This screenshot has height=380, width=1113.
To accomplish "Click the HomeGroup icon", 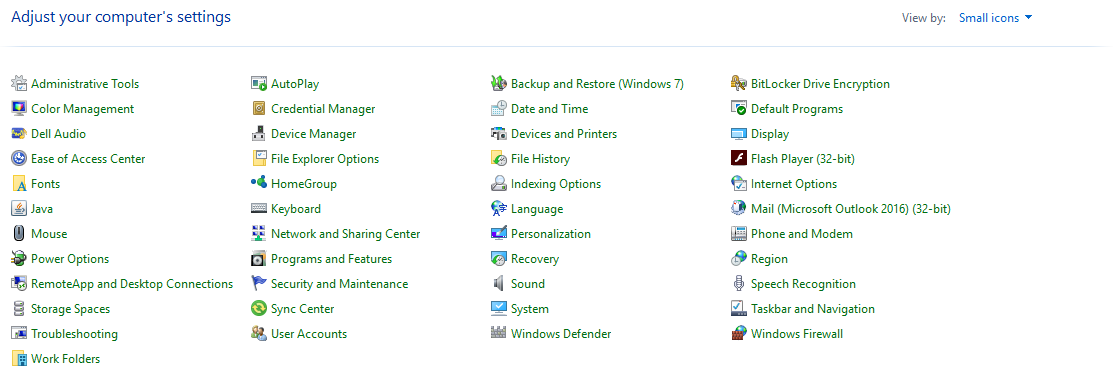I will tap(259, 184).
